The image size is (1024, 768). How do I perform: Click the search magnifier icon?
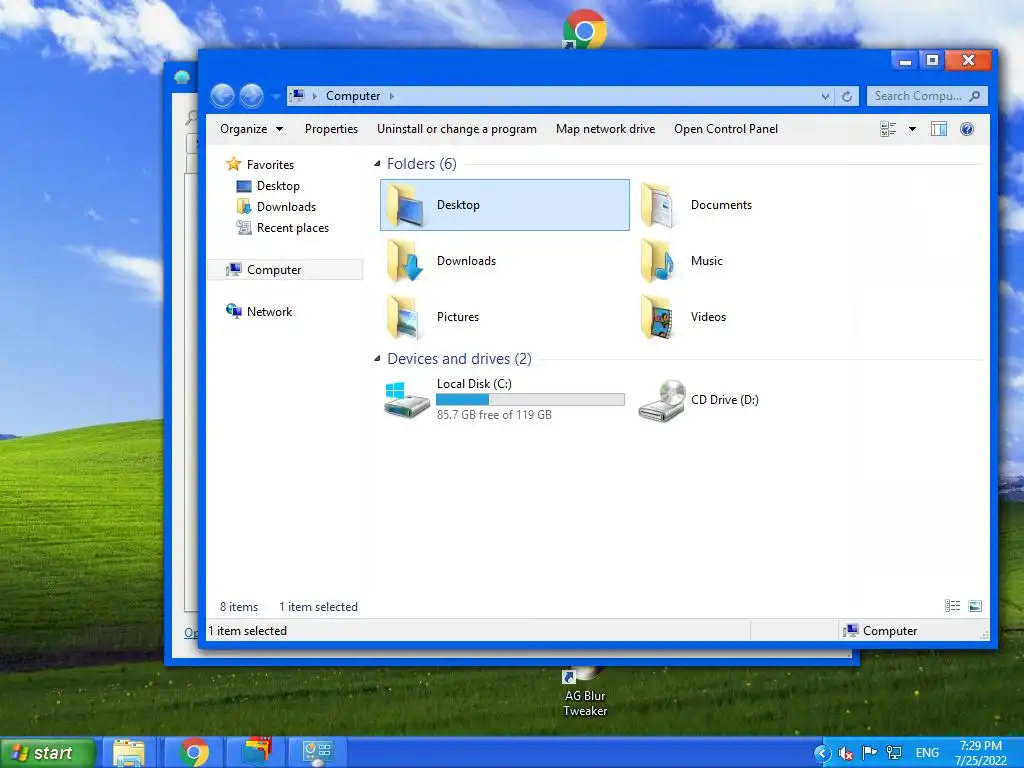tap(975, 96)
